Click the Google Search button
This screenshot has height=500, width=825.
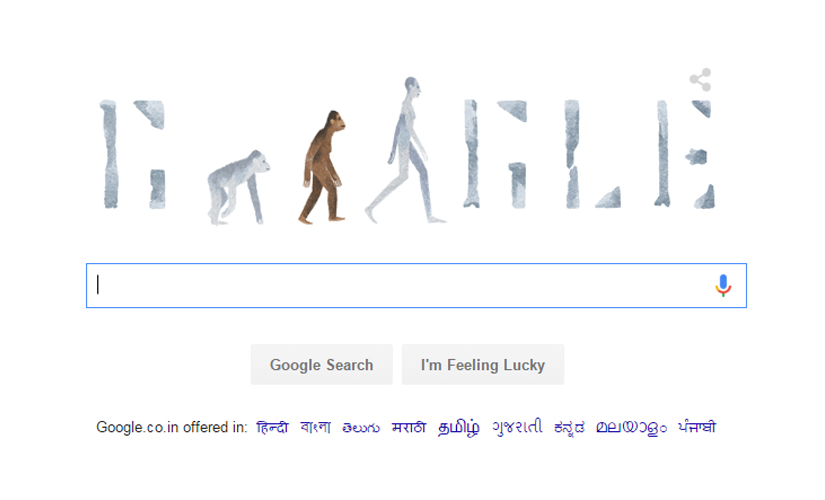click(x=321, y=365)
